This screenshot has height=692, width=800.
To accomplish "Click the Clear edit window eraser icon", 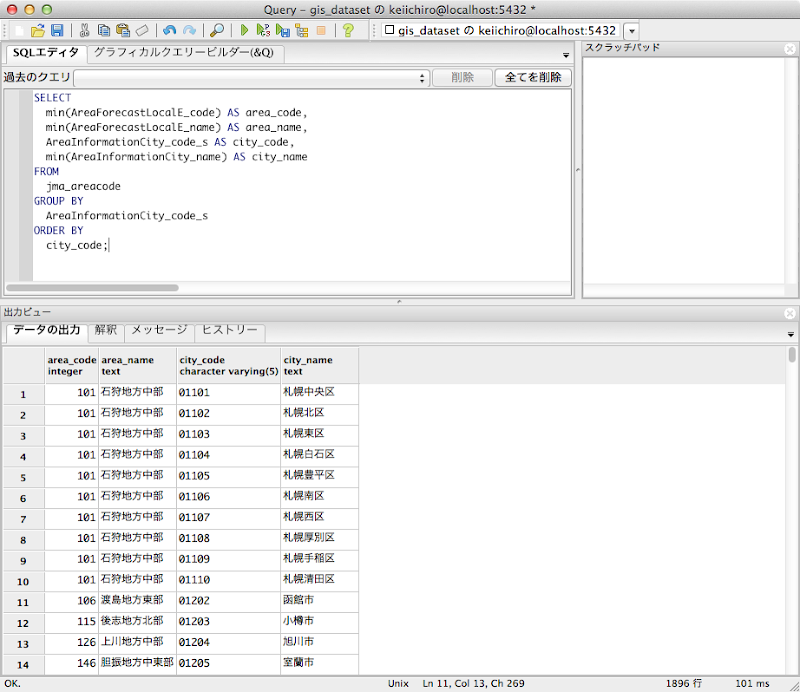I will pyautogui.click(x=142, y=30).
